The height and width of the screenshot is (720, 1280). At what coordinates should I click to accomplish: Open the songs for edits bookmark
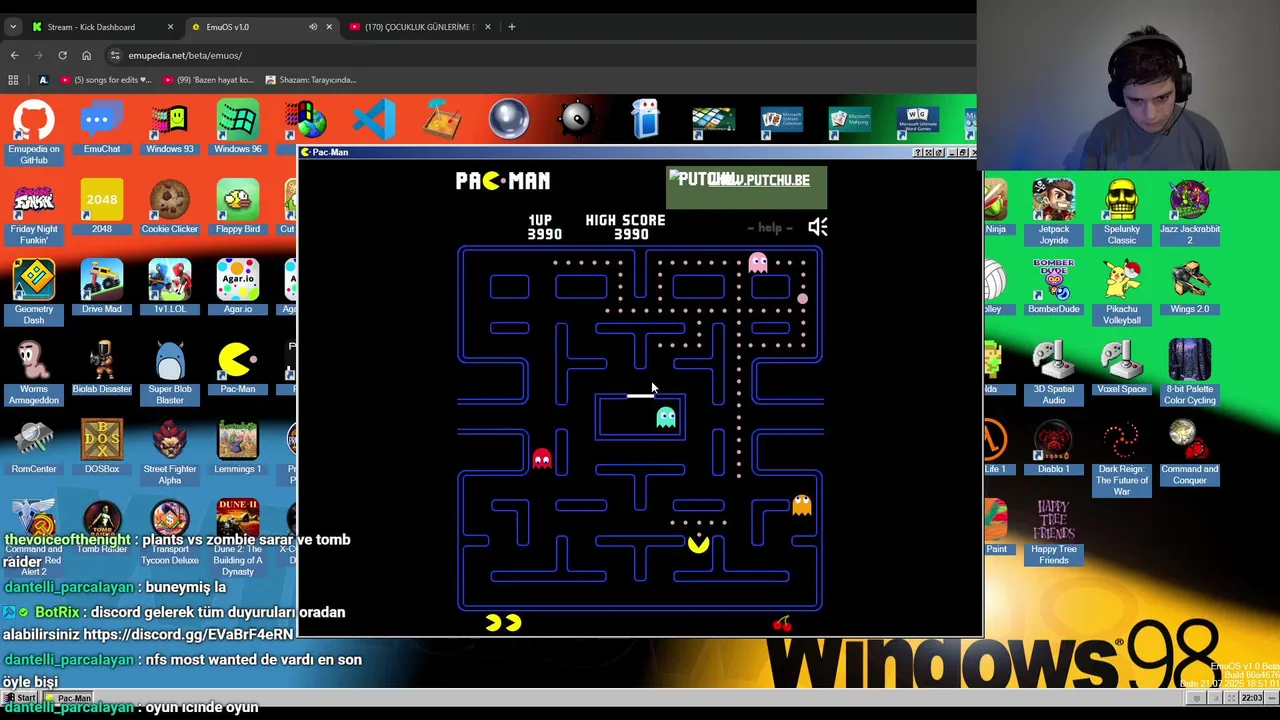pyautogui.click(x=106, y=80)
